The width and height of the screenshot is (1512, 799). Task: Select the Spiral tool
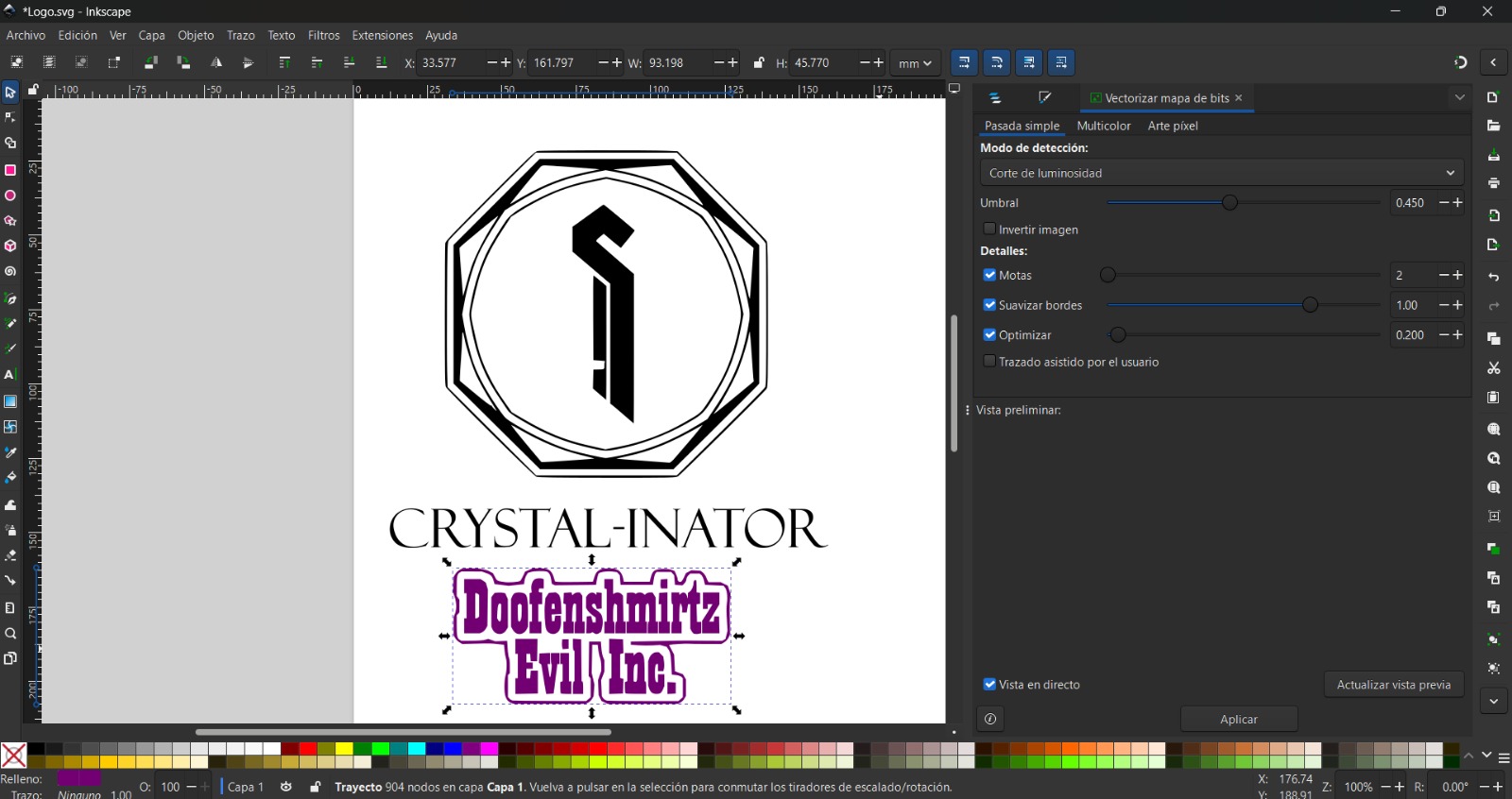pyautogui.click(x=10, y=272)
